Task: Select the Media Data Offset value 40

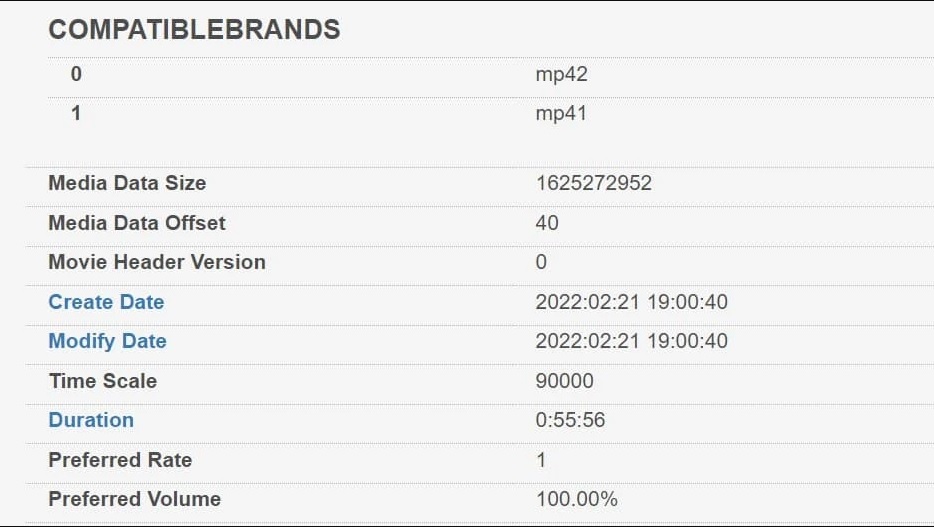Action: pyautogui.click(x=547, y=223)
